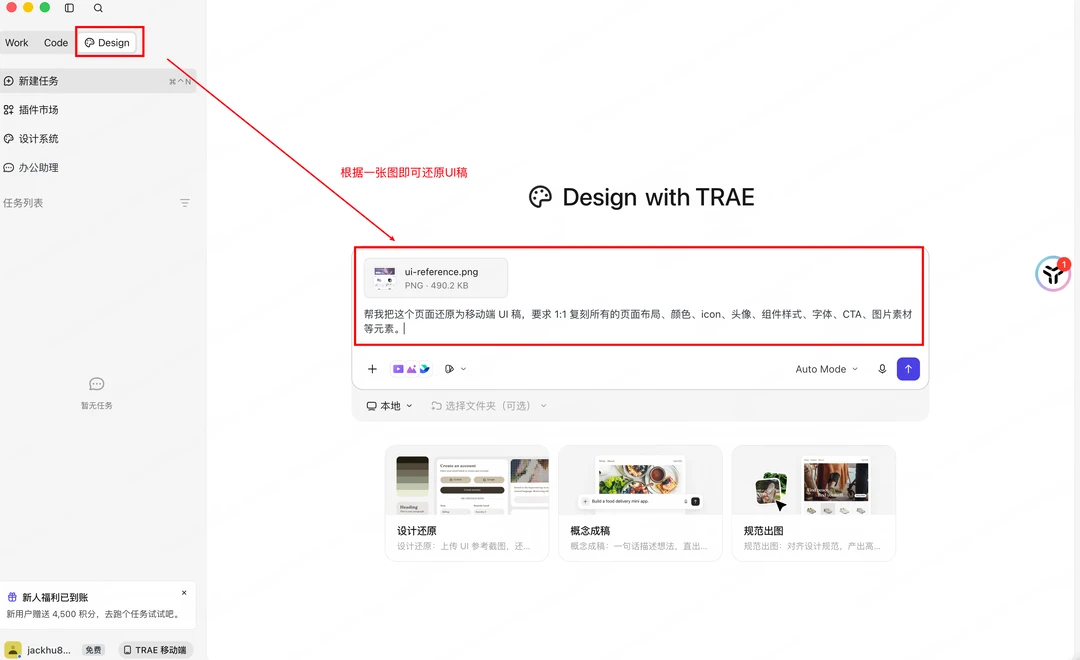Open the 选择文件夹 (可选) dropdown
1080x660 pixels.
tap(488, 406)
